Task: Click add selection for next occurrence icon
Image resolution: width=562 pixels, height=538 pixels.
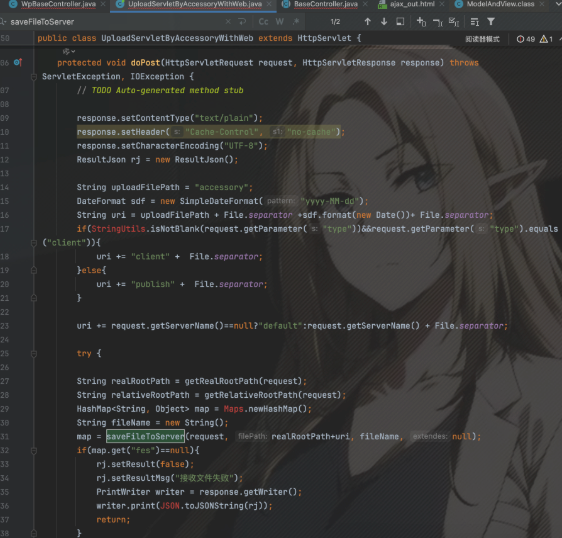Action: [x=421, y=22]
